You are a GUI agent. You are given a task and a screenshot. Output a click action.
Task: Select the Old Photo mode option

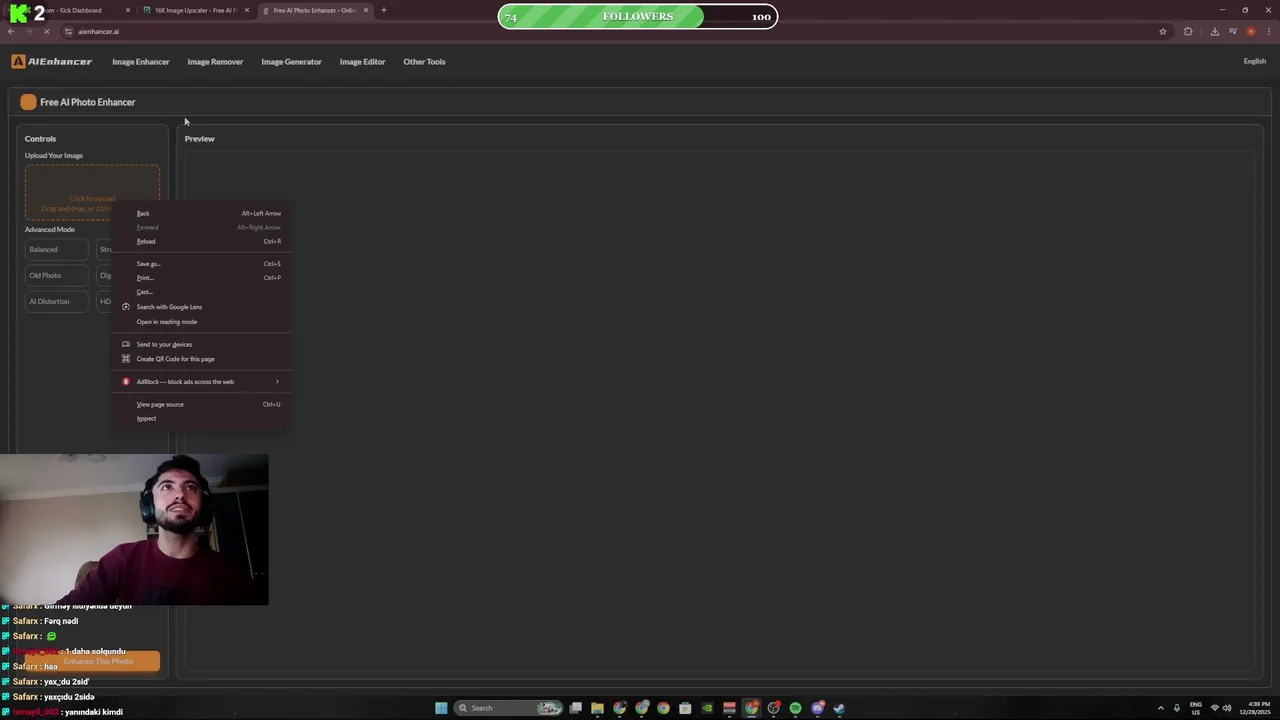point(57,275)
